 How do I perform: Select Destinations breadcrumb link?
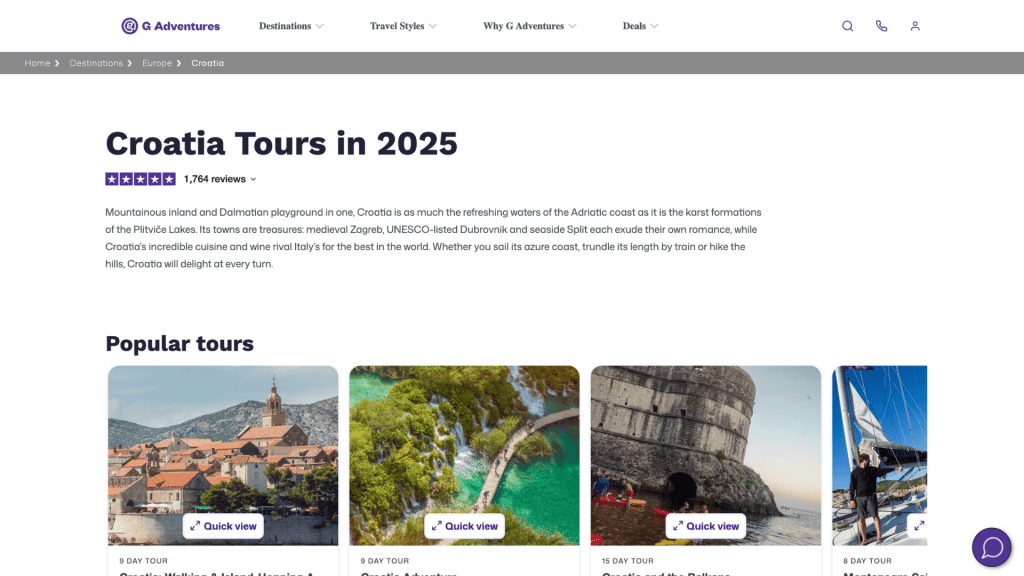point(96,63)
